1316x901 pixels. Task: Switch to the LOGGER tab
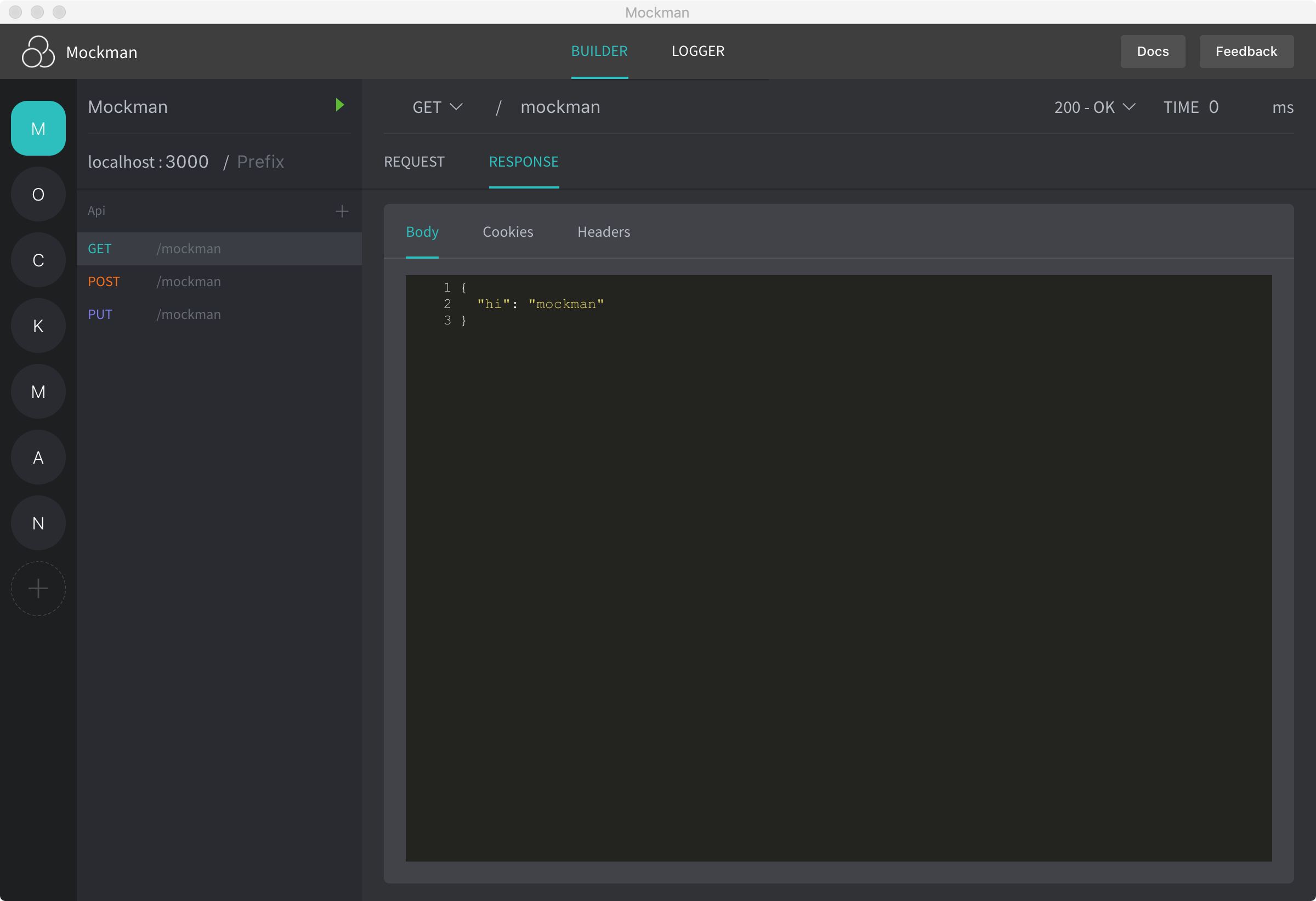[x=697, y=51]
